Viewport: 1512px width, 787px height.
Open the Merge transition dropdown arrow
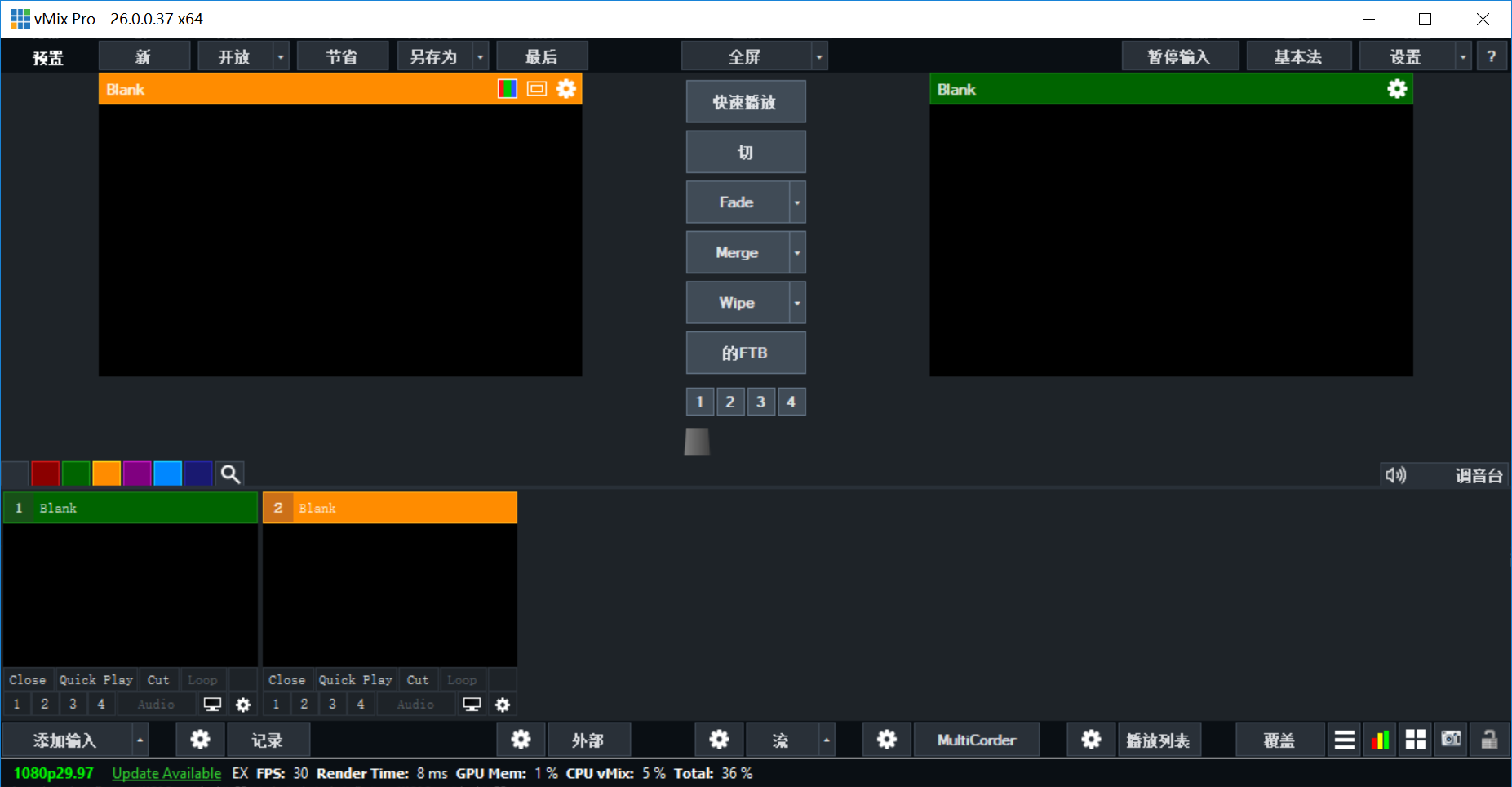pos(797,253)
